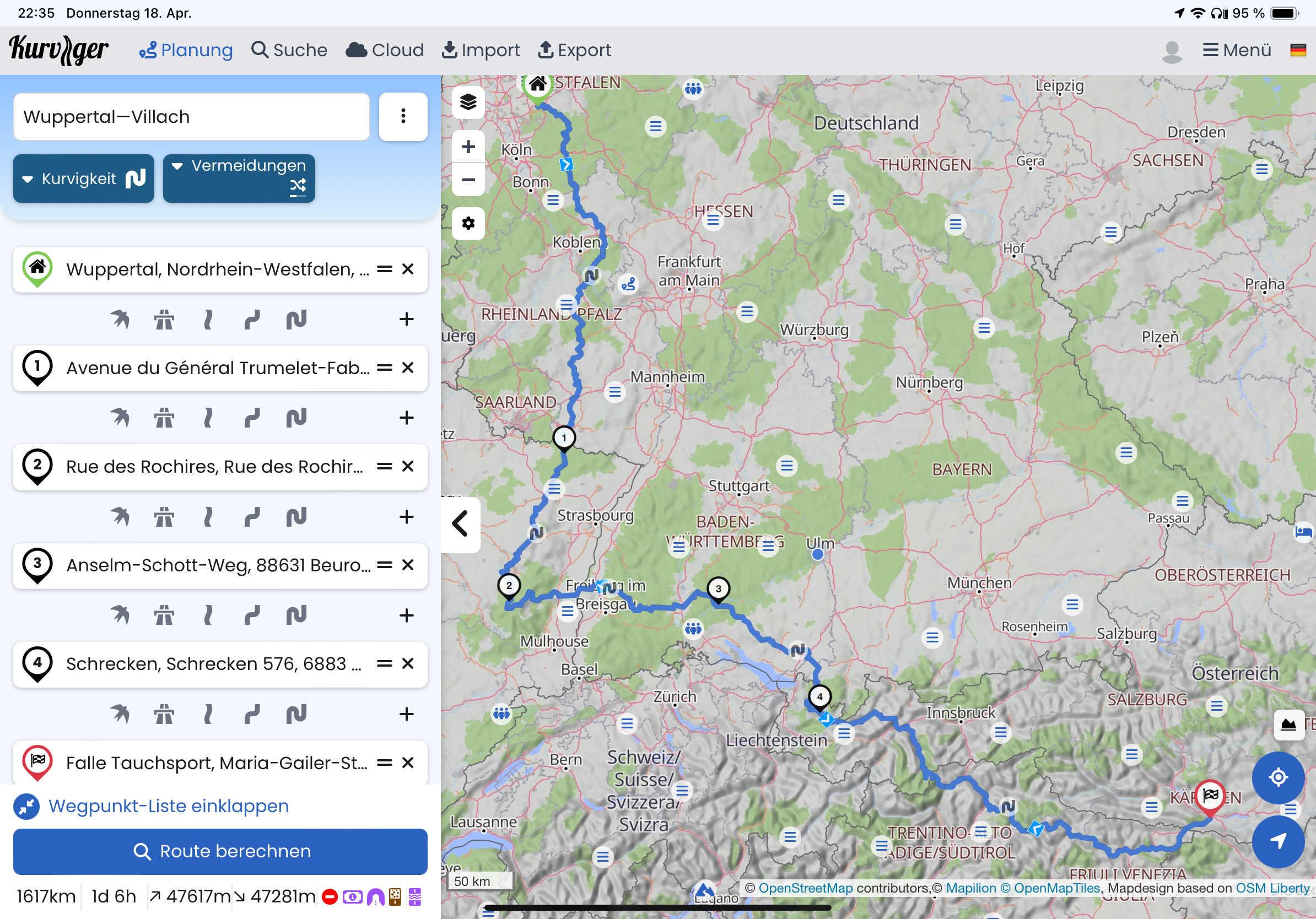The image size is (1316, 919).
Task: Edit the route name field Wuppertal—Villach
Action: click(x=191, y=117)
